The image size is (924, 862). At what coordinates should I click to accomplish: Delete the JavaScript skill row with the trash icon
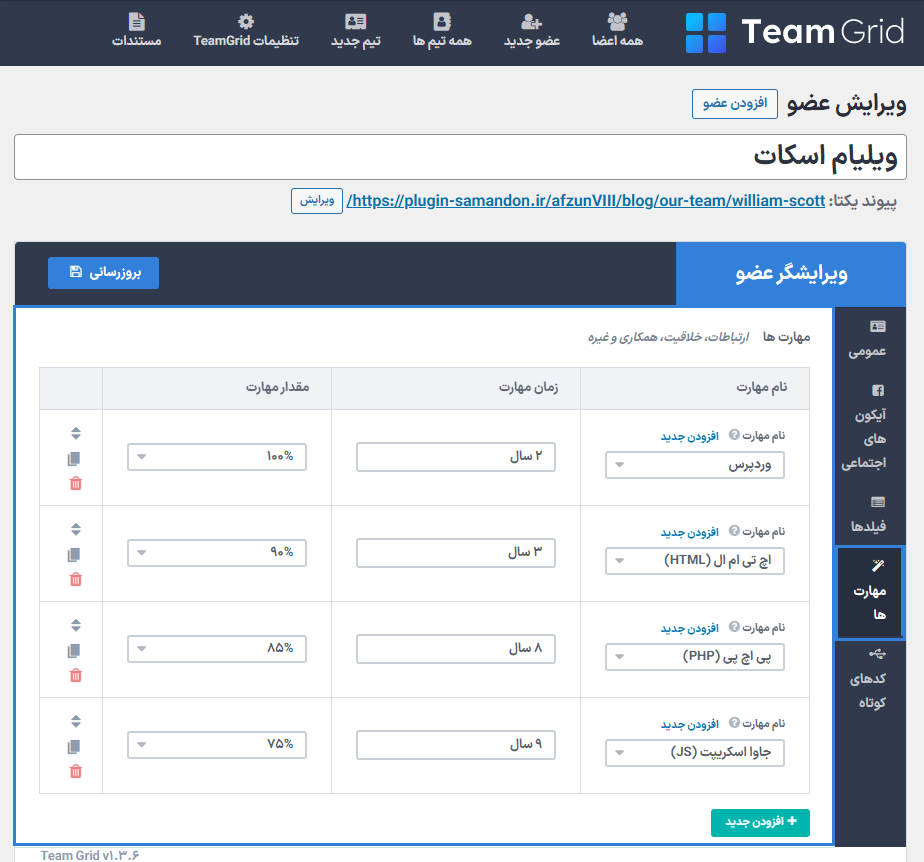(76, 772)
